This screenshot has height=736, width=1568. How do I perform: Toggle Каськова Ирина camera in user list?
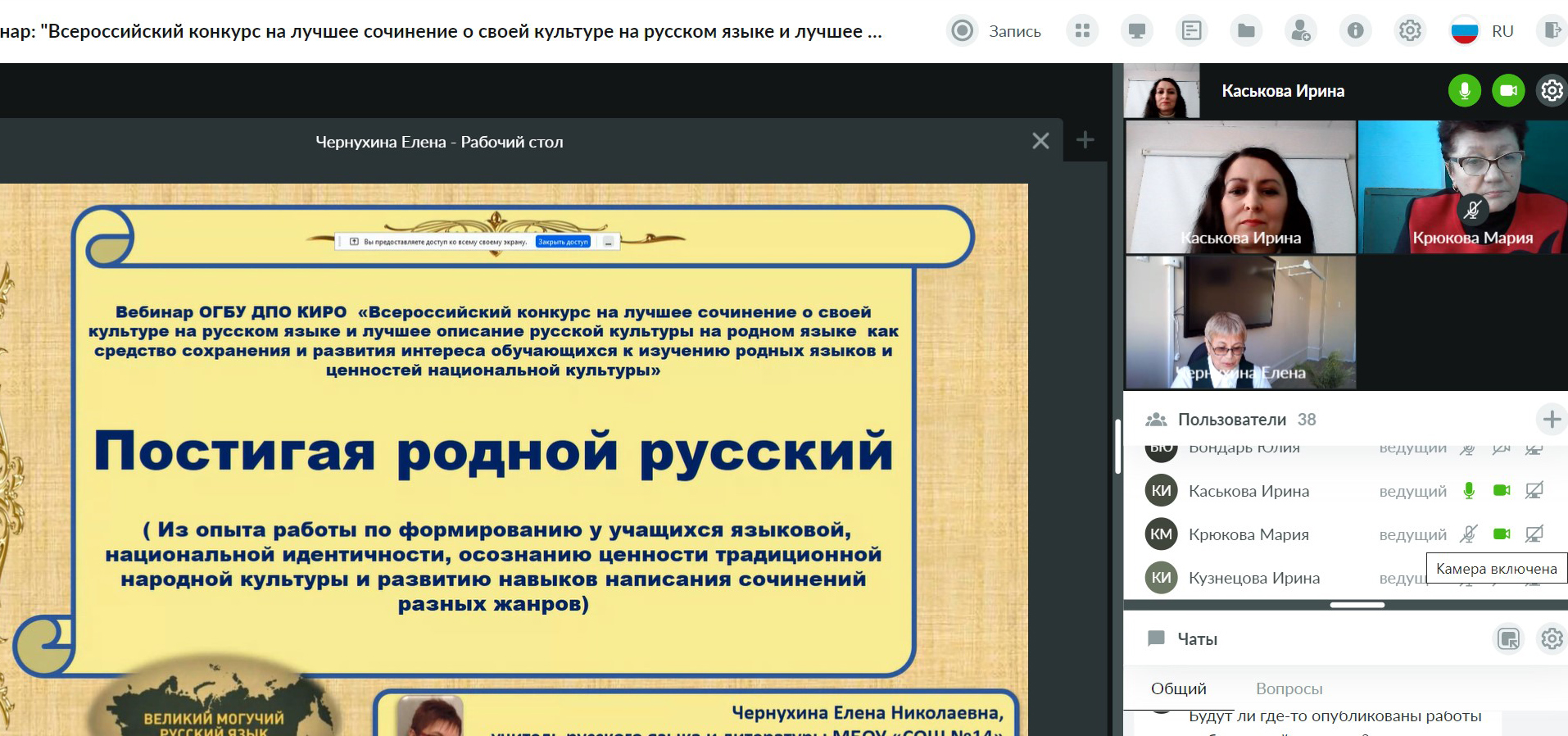tap(1502, 490)
